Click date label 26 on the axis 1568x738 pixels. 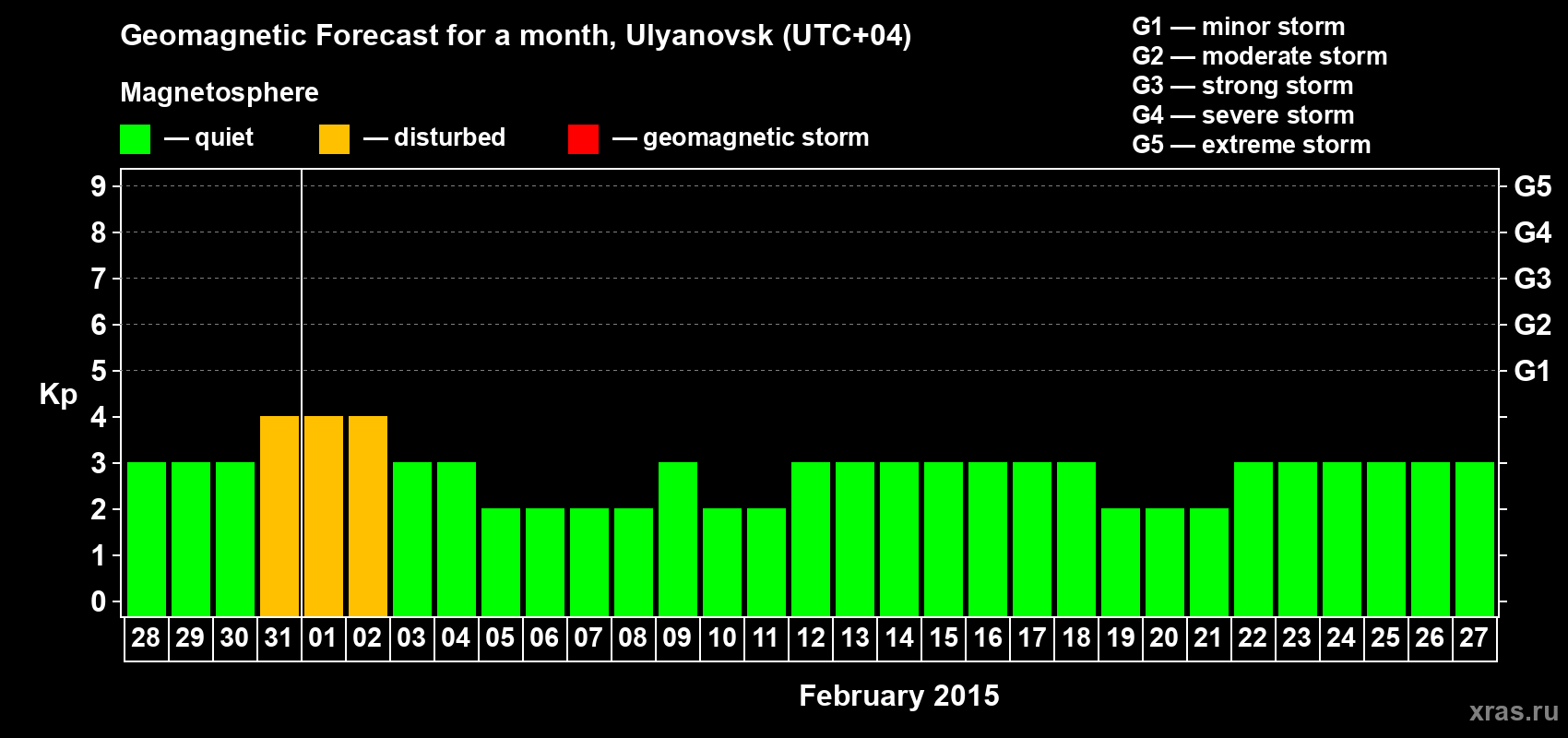(x=1430, y=638)
